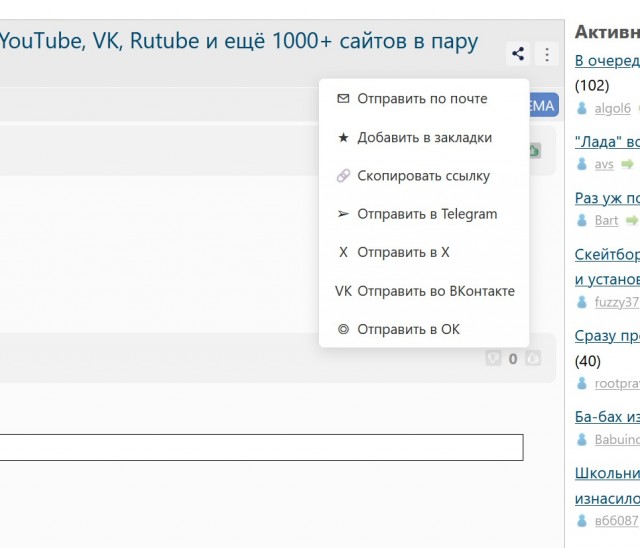Open the "Ба-бах из" topic link
640x548 pixels.
[x=607, y=417]
